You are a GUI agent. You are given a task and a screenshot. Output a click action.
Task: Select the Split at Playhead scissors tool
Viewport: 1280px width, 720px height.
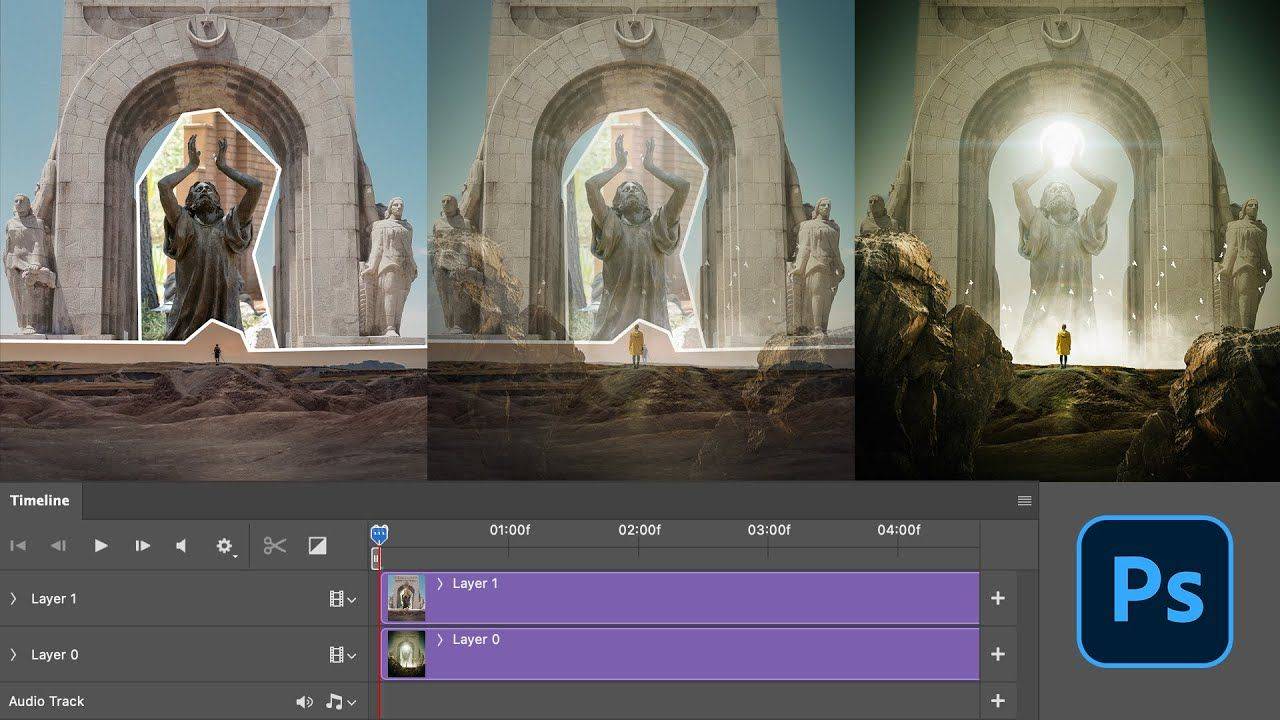(274, 545)
